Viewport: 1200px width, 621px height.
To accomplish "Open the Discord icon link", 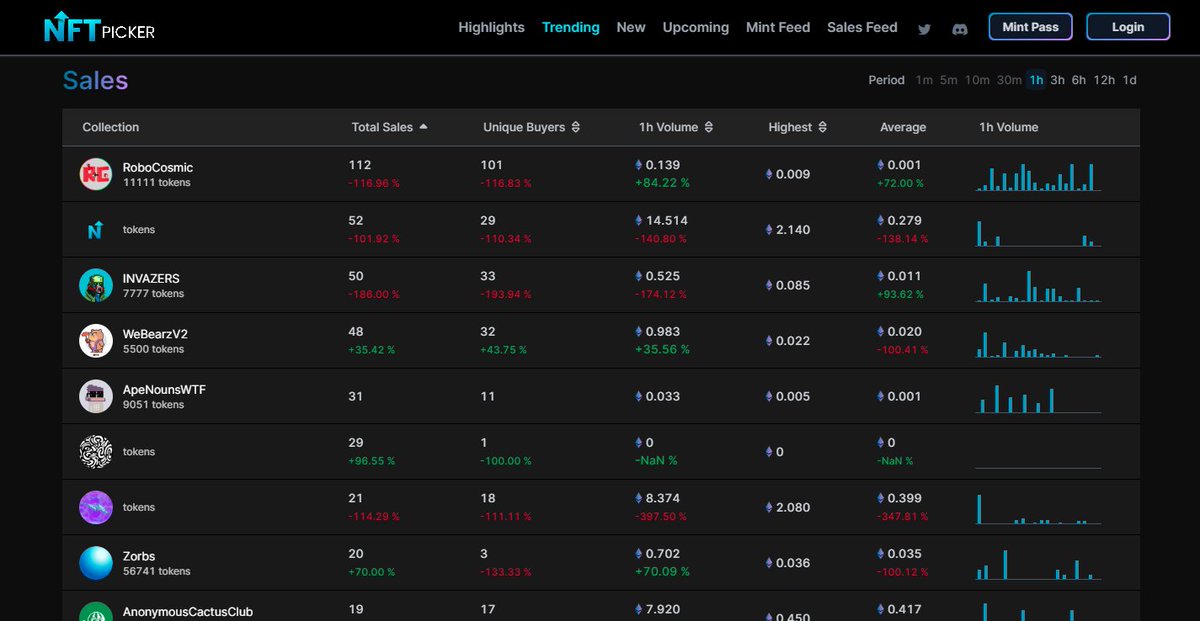I will pyautogui.click(x=960, y=29).
